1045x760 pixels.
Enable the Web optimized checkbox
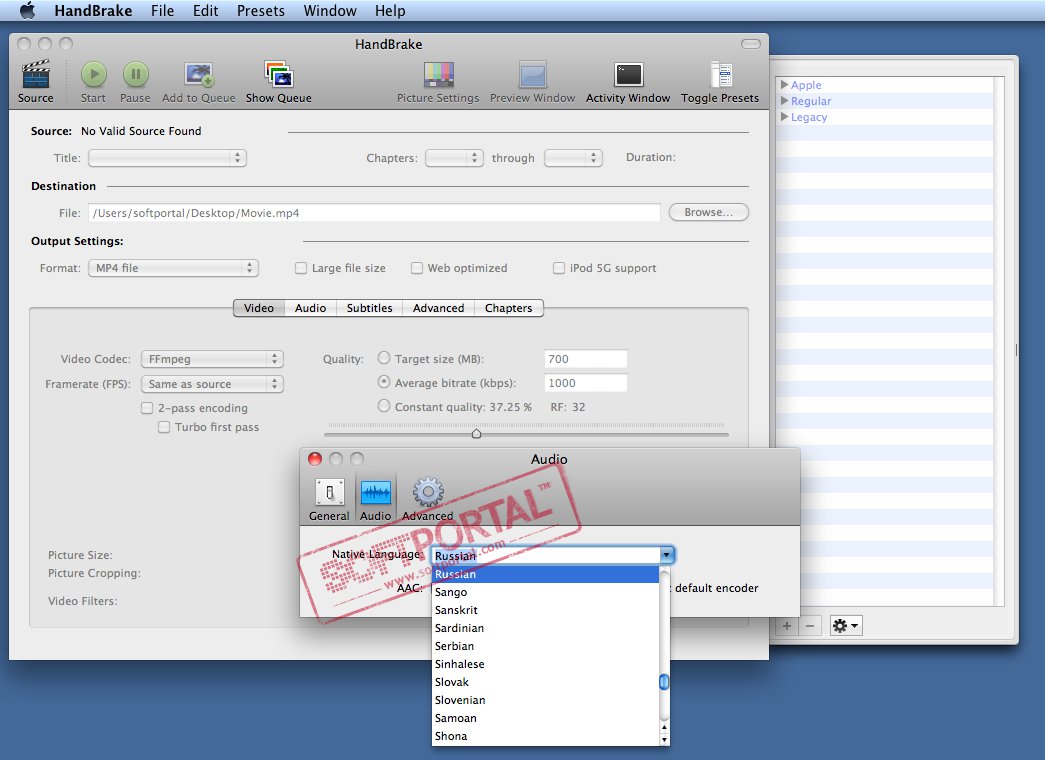[x=417, y=268]
